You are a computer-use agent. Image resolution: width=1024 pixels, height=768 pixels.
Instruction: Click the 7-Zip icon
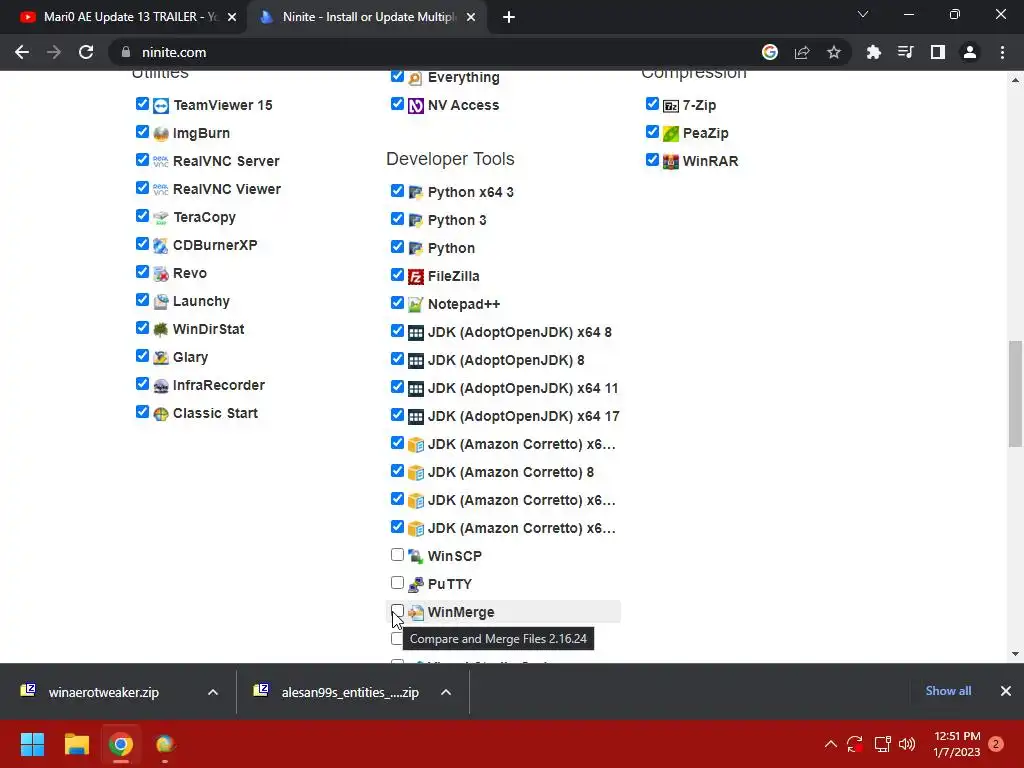pos(671,106)
